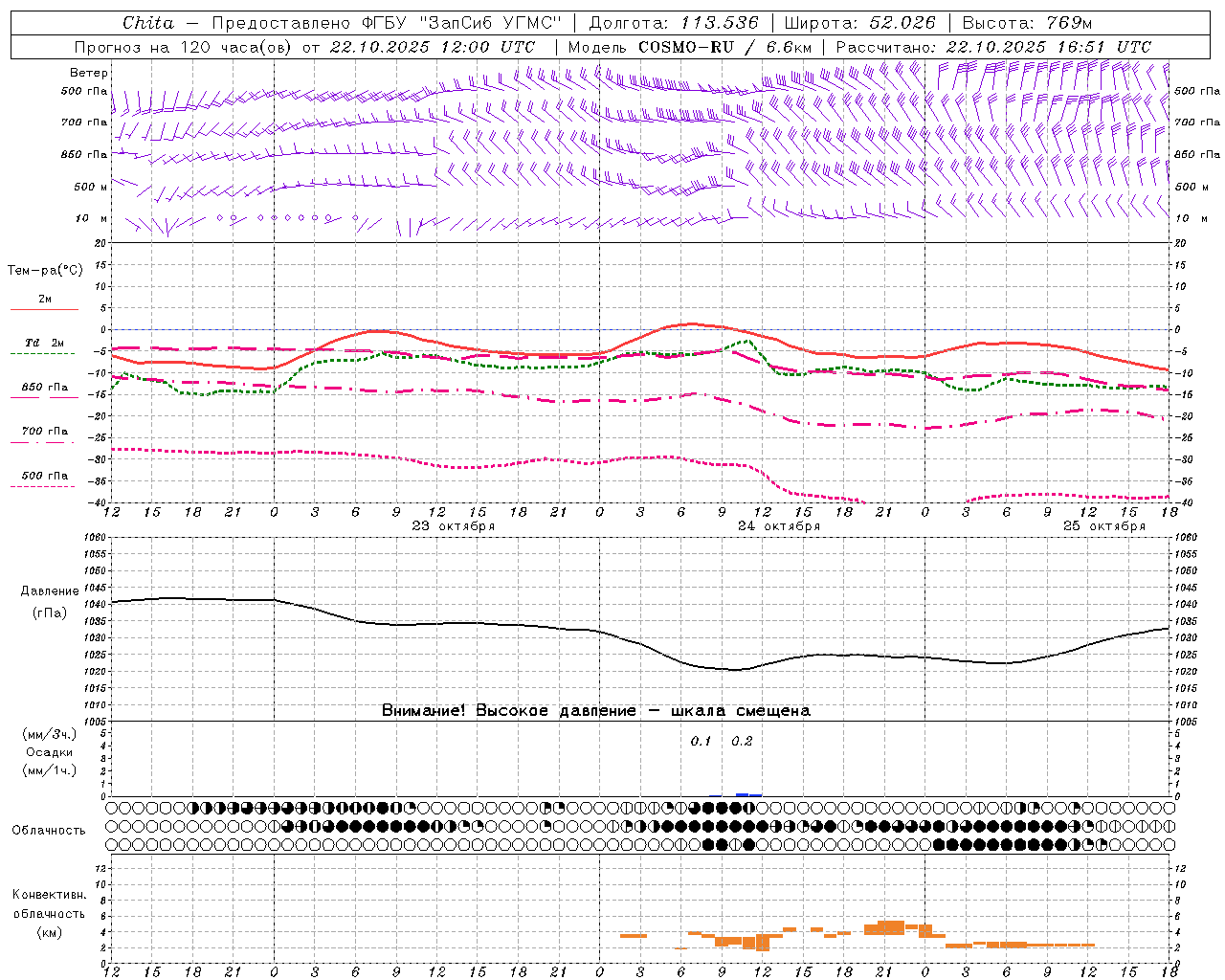The width and height of the screenshot is (1225, 980).
Task: Click the "Td 2м" dew point legend entry
Action: click(x=44, y=343)
